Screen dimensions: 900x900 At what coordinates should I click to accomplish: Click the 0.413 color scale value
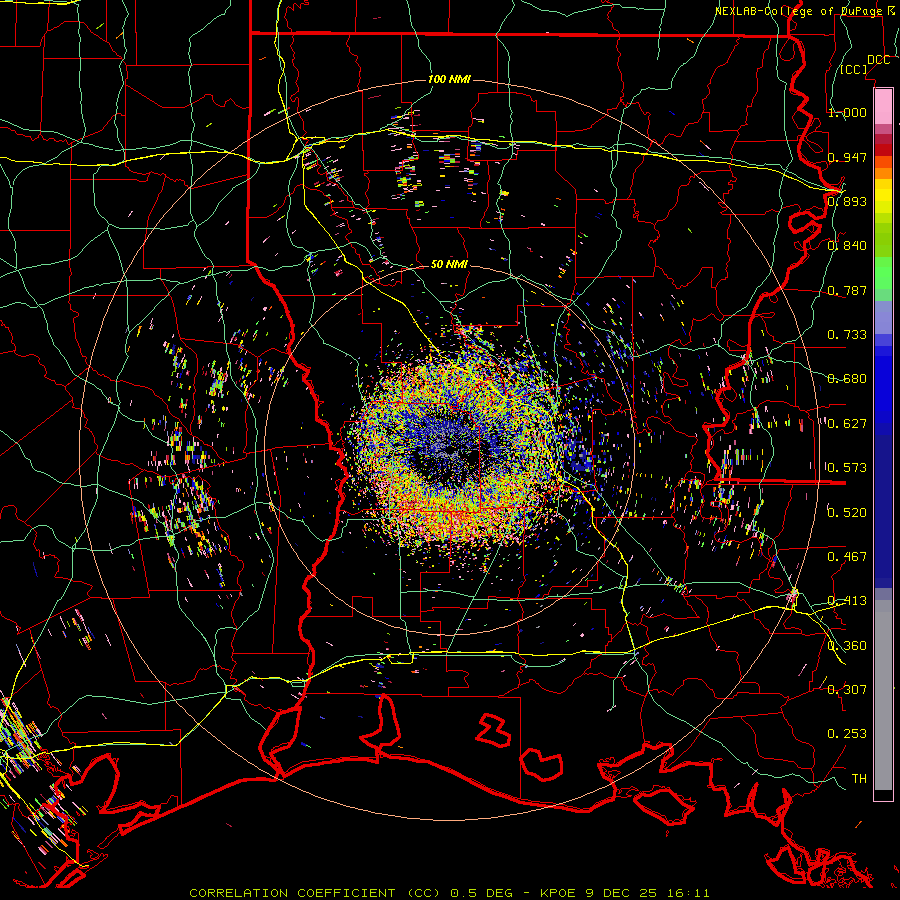pyautogui.click(x=847, y=601)
